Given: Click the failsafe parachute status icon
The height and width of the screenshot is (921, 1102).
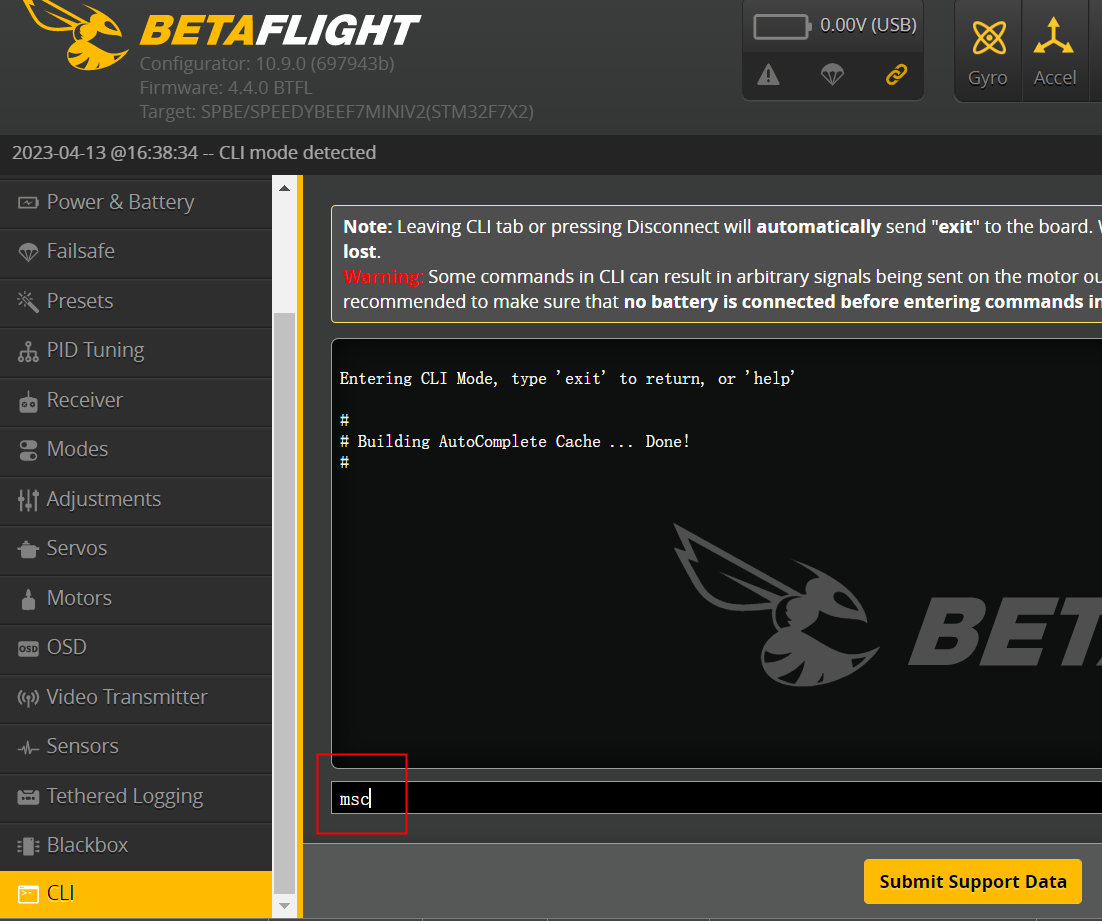Looking at the screenshot, I should (832, 75).
